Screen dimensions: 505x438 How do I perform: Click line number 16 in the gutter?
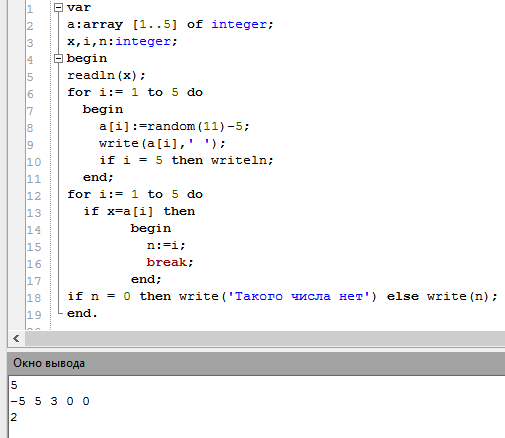(x=34, y=264)
